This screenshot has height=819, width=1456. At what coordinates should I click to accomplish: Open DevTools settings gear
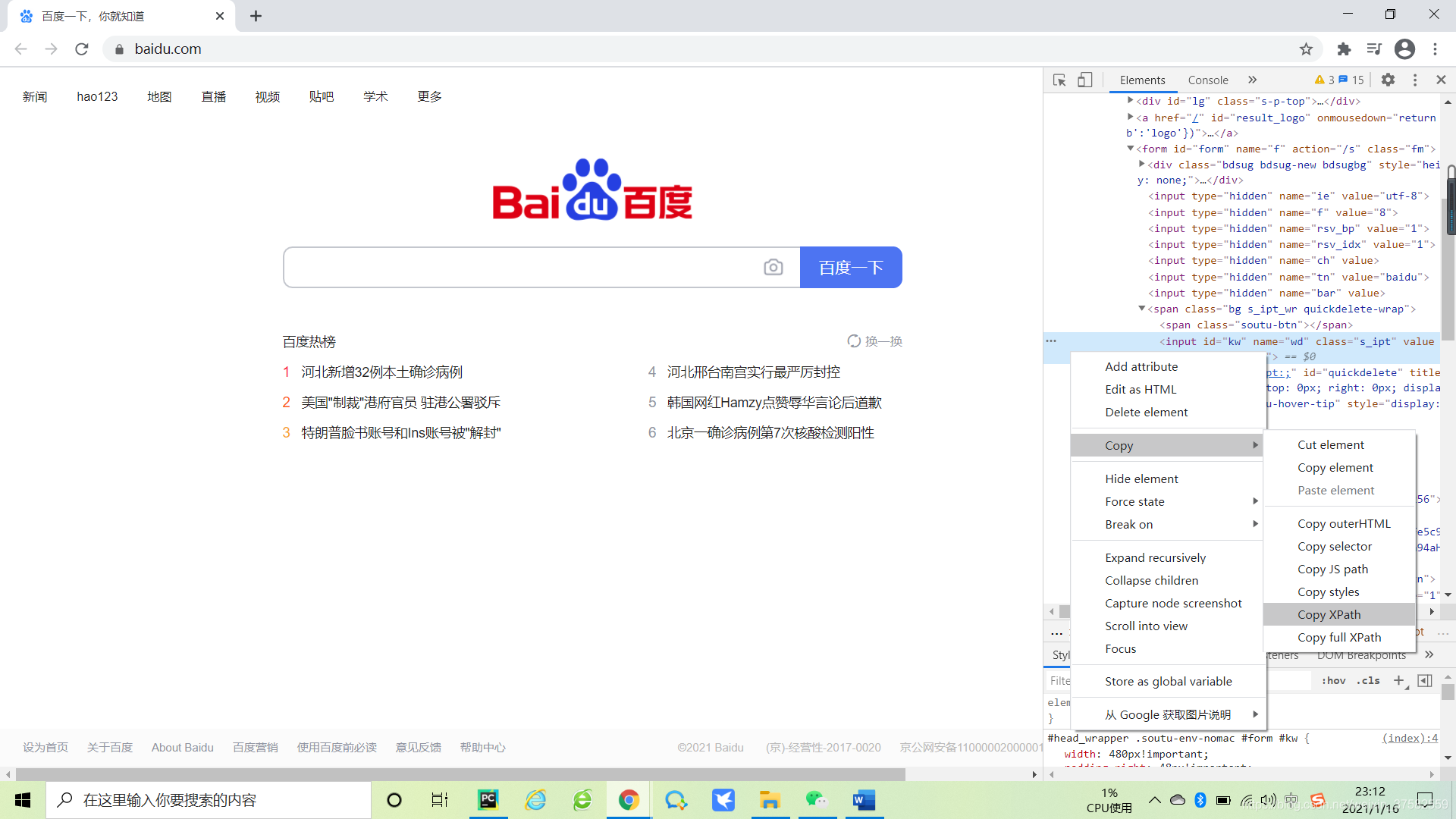point(1388,80)
